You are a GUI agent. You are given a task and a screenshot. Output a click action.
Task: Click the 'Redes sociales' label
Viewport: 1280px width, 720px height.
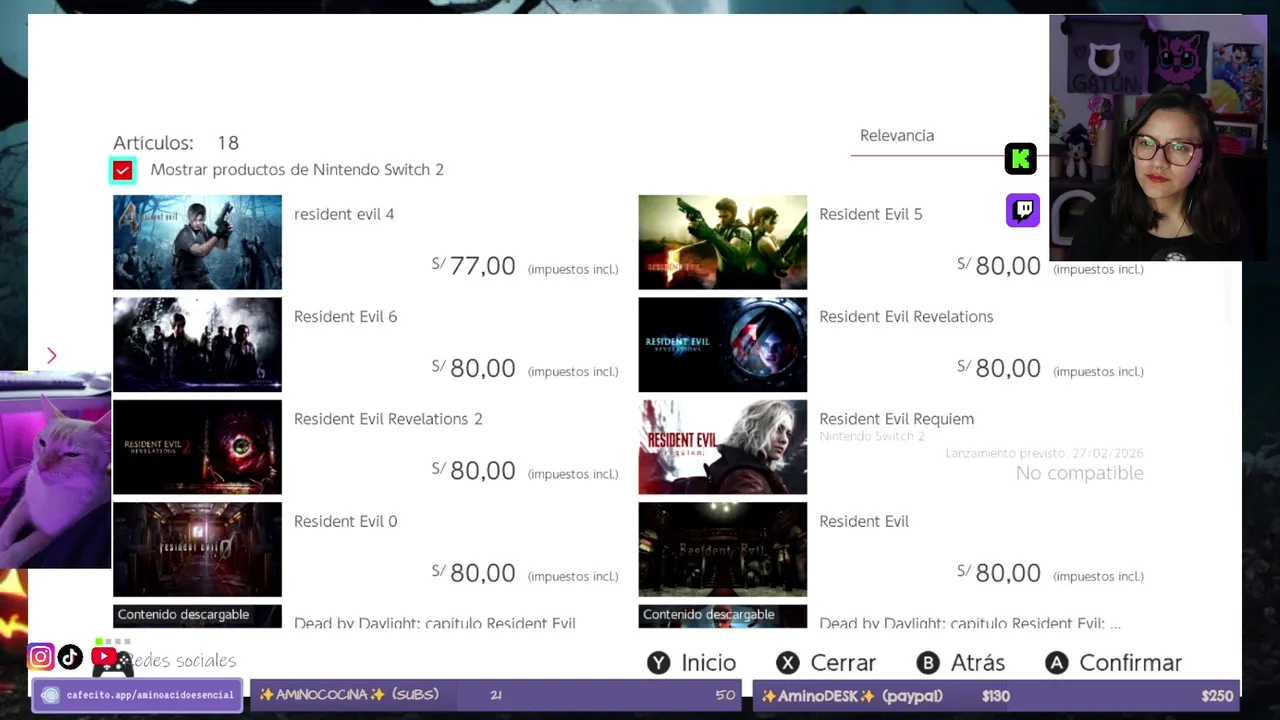(x=178, y=661)
